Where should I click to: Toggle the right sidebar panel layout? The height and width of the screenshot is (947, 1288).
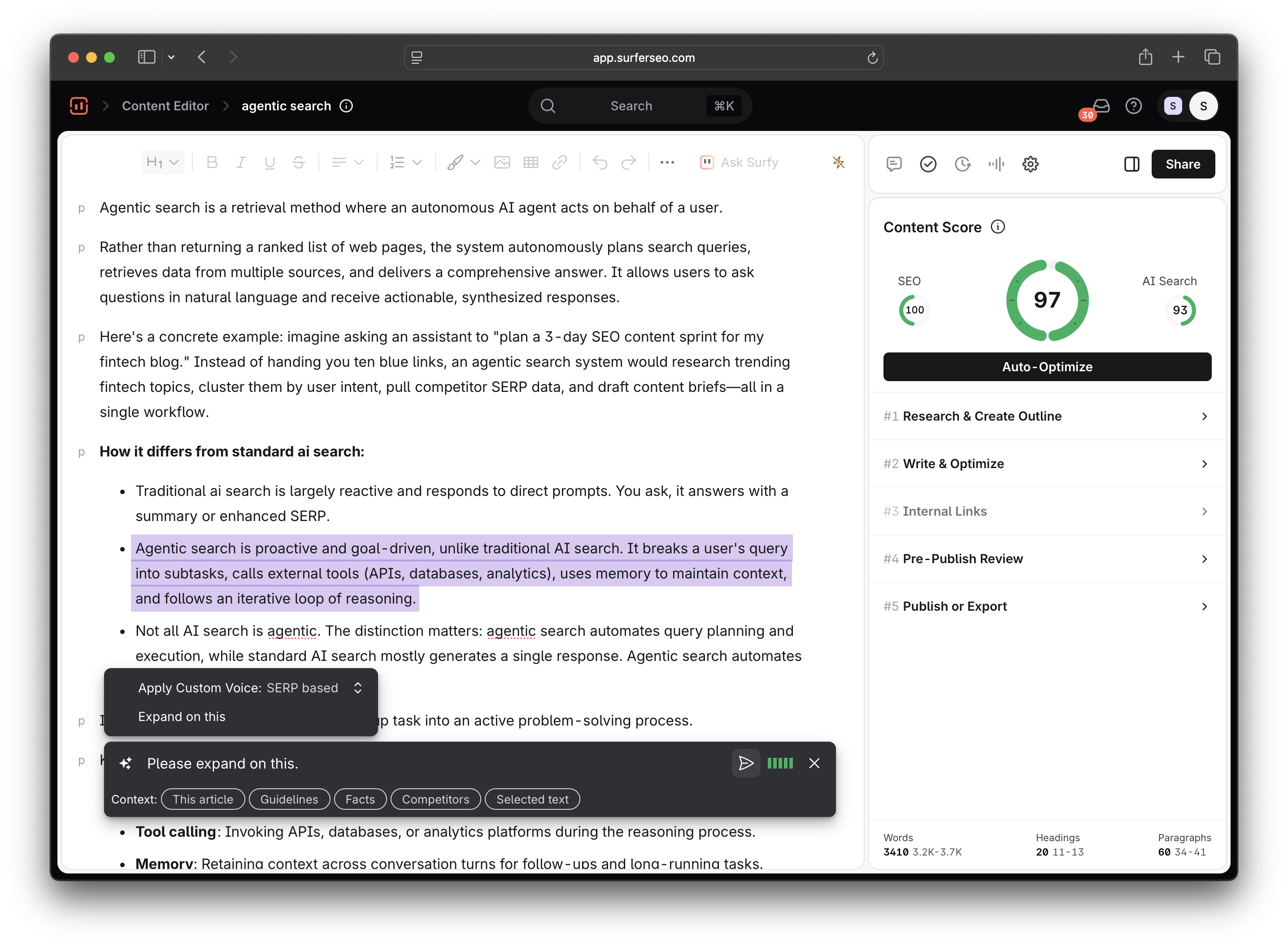[1132, 164]
